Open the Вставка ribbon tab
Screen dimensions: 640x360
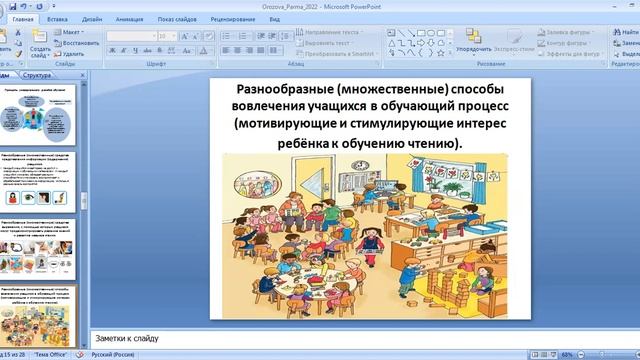pyautogui.click(x=57, y=19)
